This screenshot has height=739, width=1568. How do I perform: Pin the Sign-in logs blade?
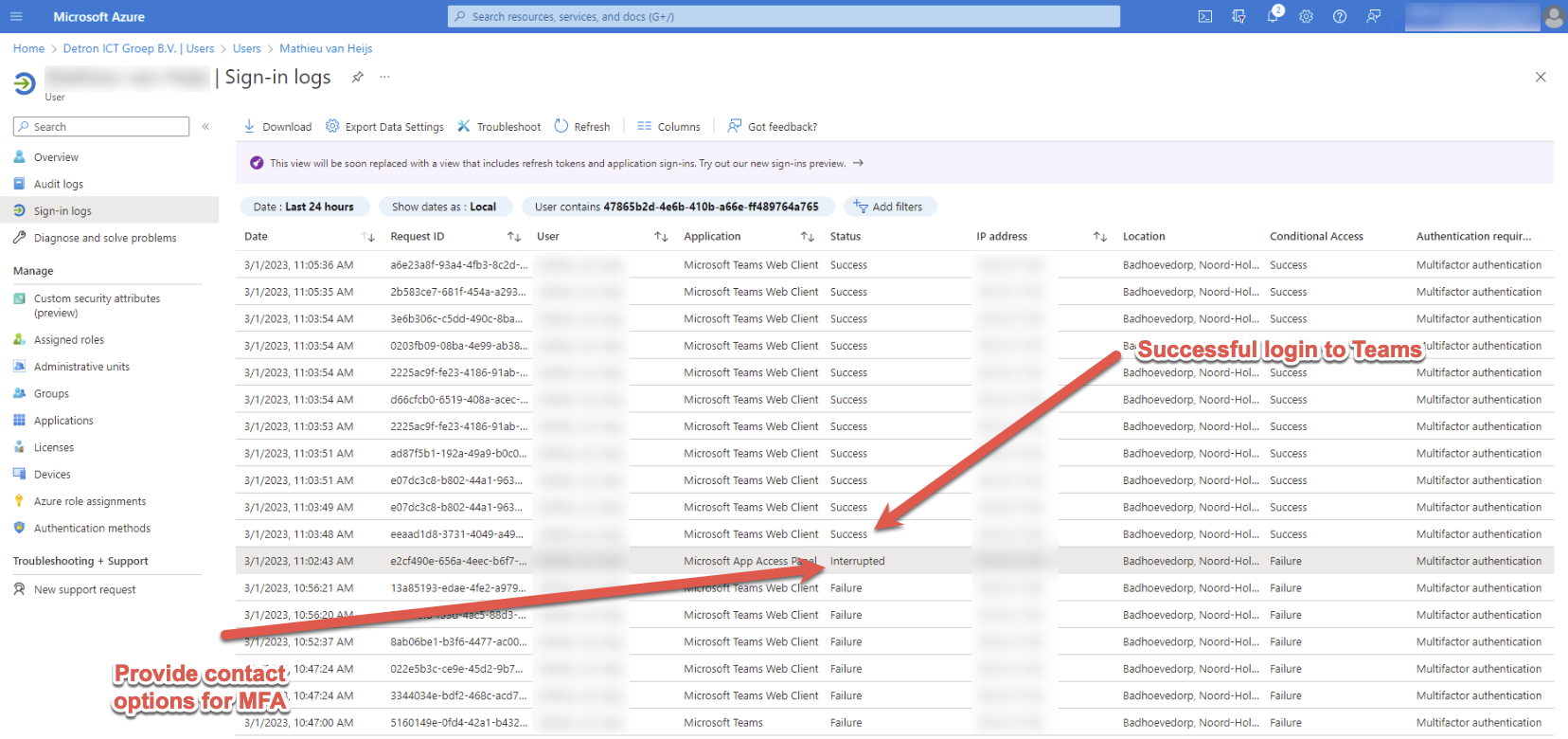[357, 78]
